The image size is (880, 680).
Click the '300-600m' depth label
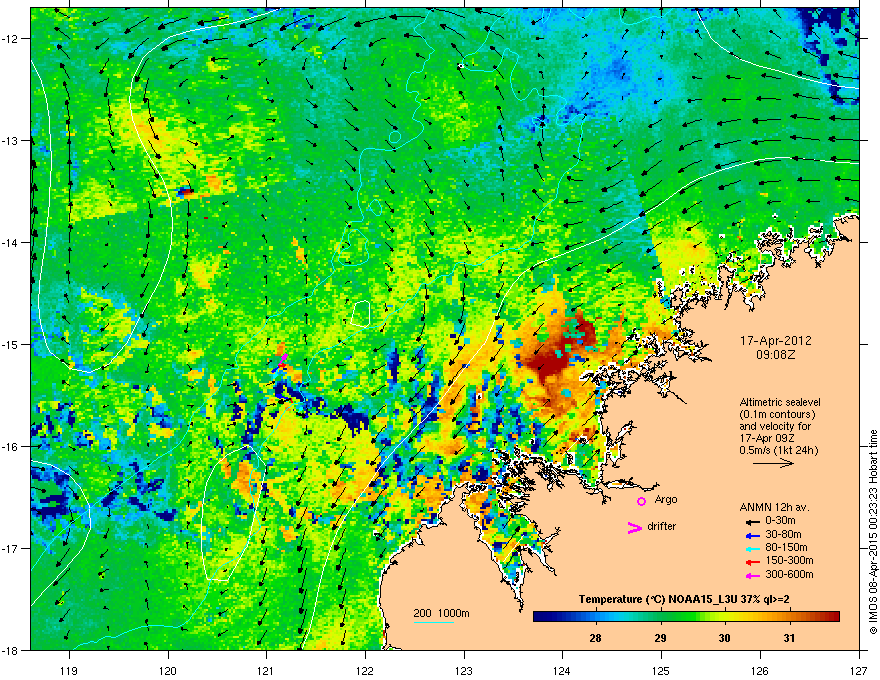(x=789, y=575)
